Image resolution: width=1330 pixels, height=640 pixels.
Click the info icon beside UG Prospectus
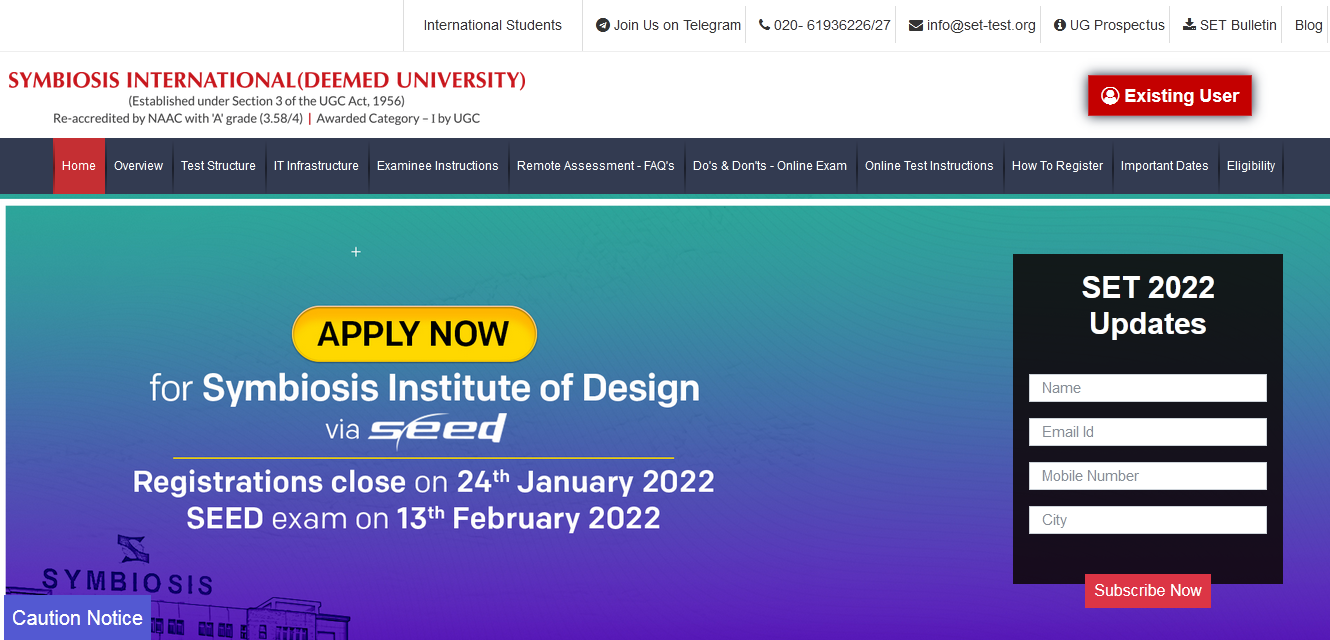coord(1060,26)
